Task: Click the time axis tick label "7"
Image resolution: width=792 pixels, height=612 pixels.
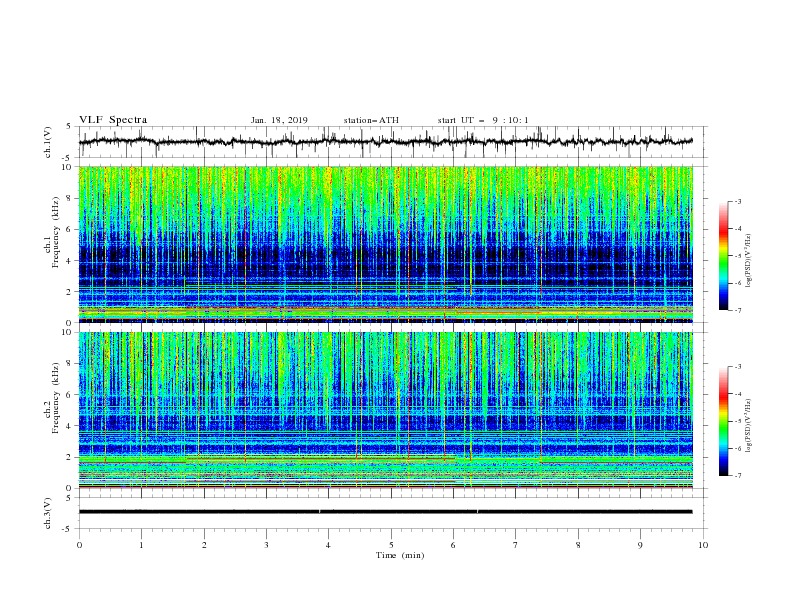Action: 516,545
